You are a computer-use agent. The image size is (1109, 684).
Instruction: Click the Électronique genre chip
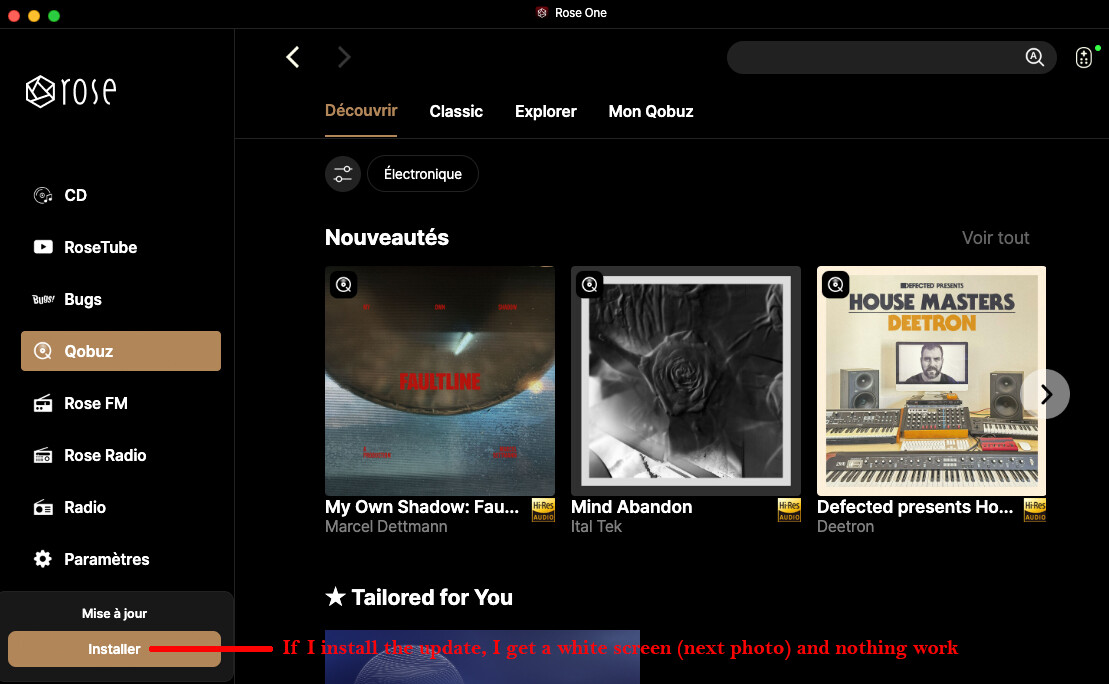[x=423, y=174]
